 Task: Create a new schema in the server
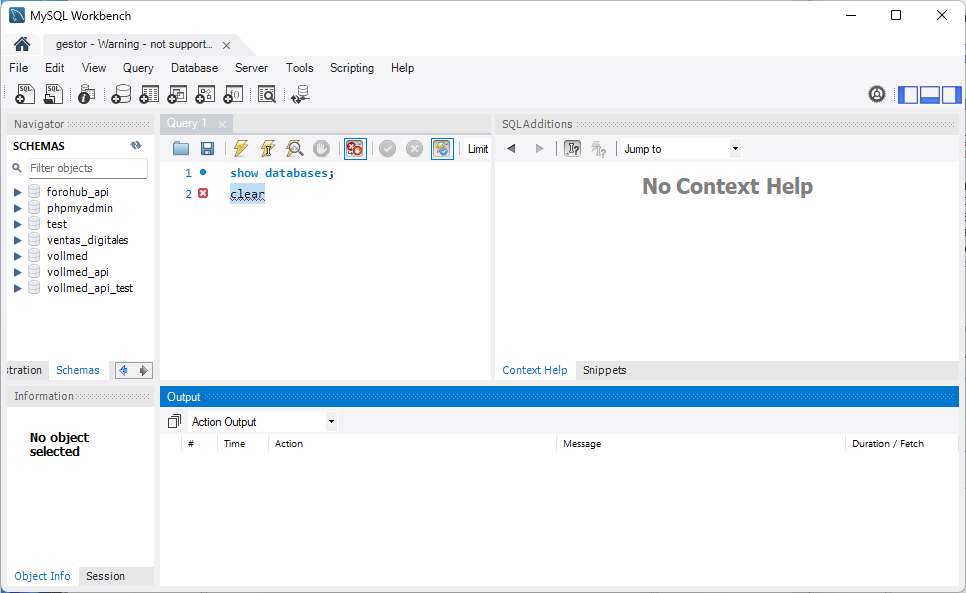pos(121,94)
